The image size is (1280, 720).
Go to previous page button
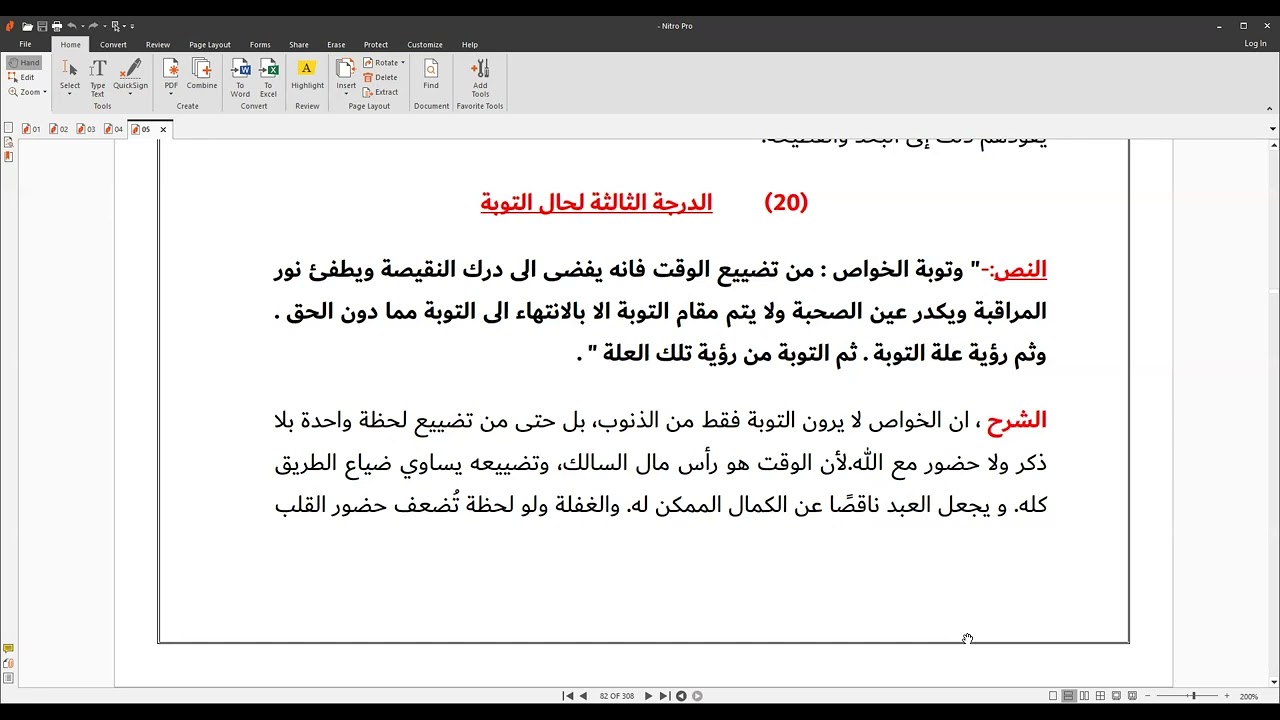click(x=584, y=696)
